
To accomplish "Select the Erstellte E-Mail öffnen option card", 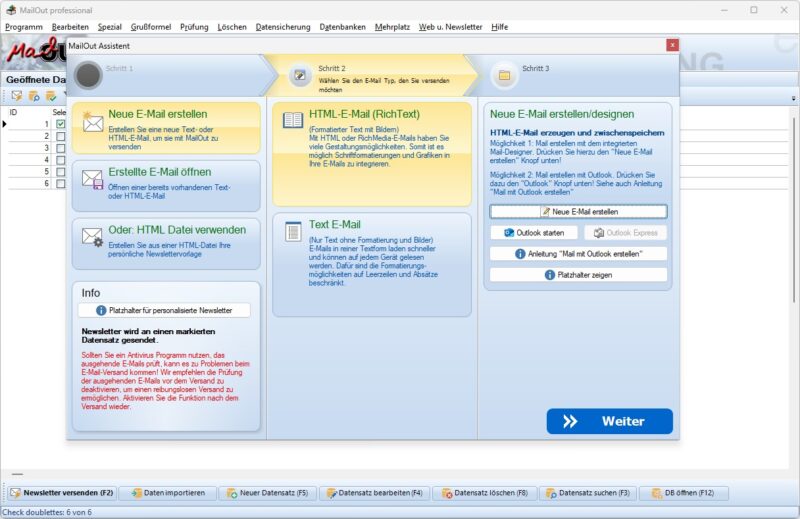I will (166, 186).
